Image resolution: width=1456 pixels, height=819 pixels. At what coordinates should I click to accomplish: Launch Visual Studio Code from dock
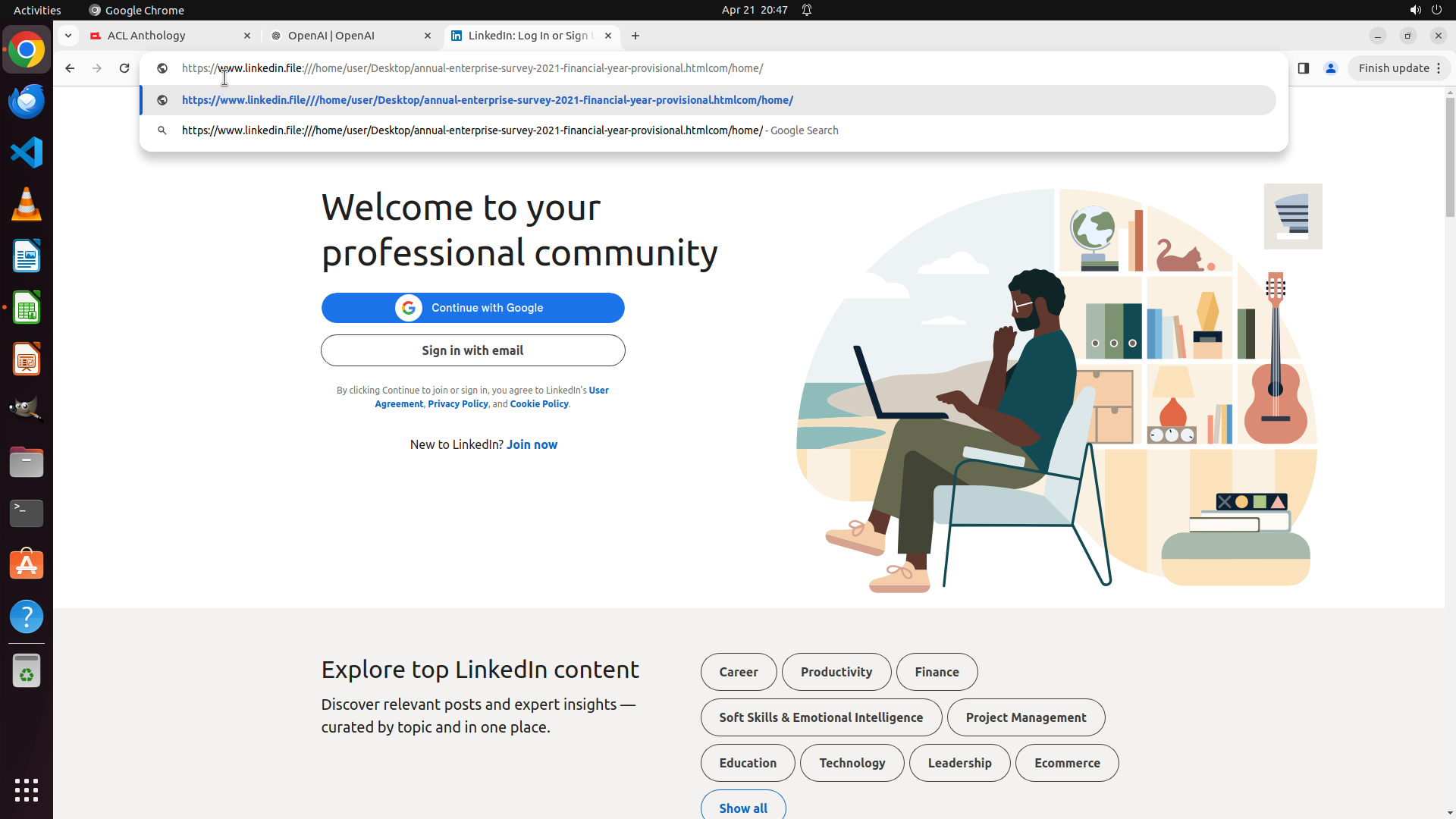(27, 152)
